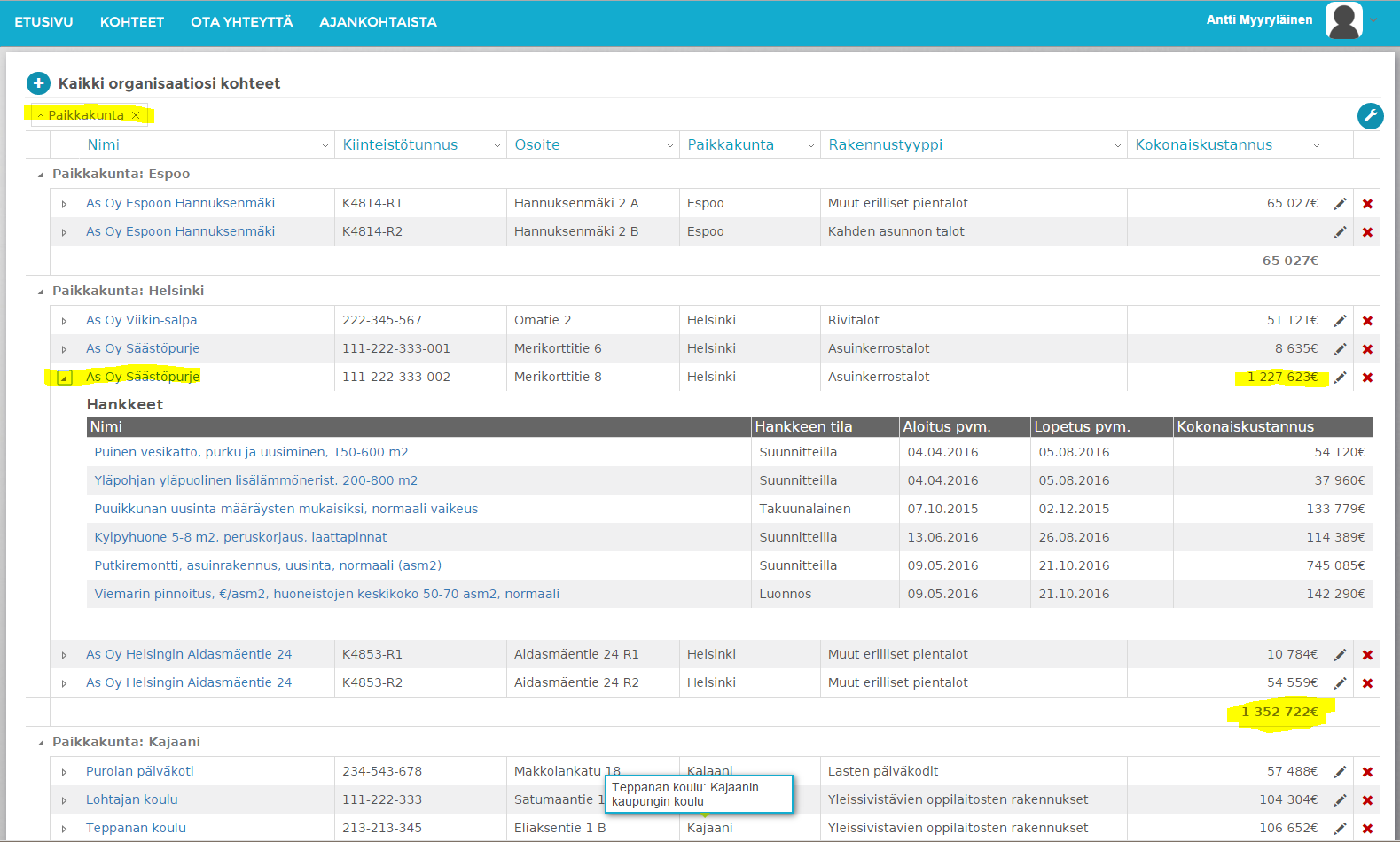The width and height of the screenshot is (1400, 842).
Task: Open the wrench settings icon
Action: coord(1370,116)
